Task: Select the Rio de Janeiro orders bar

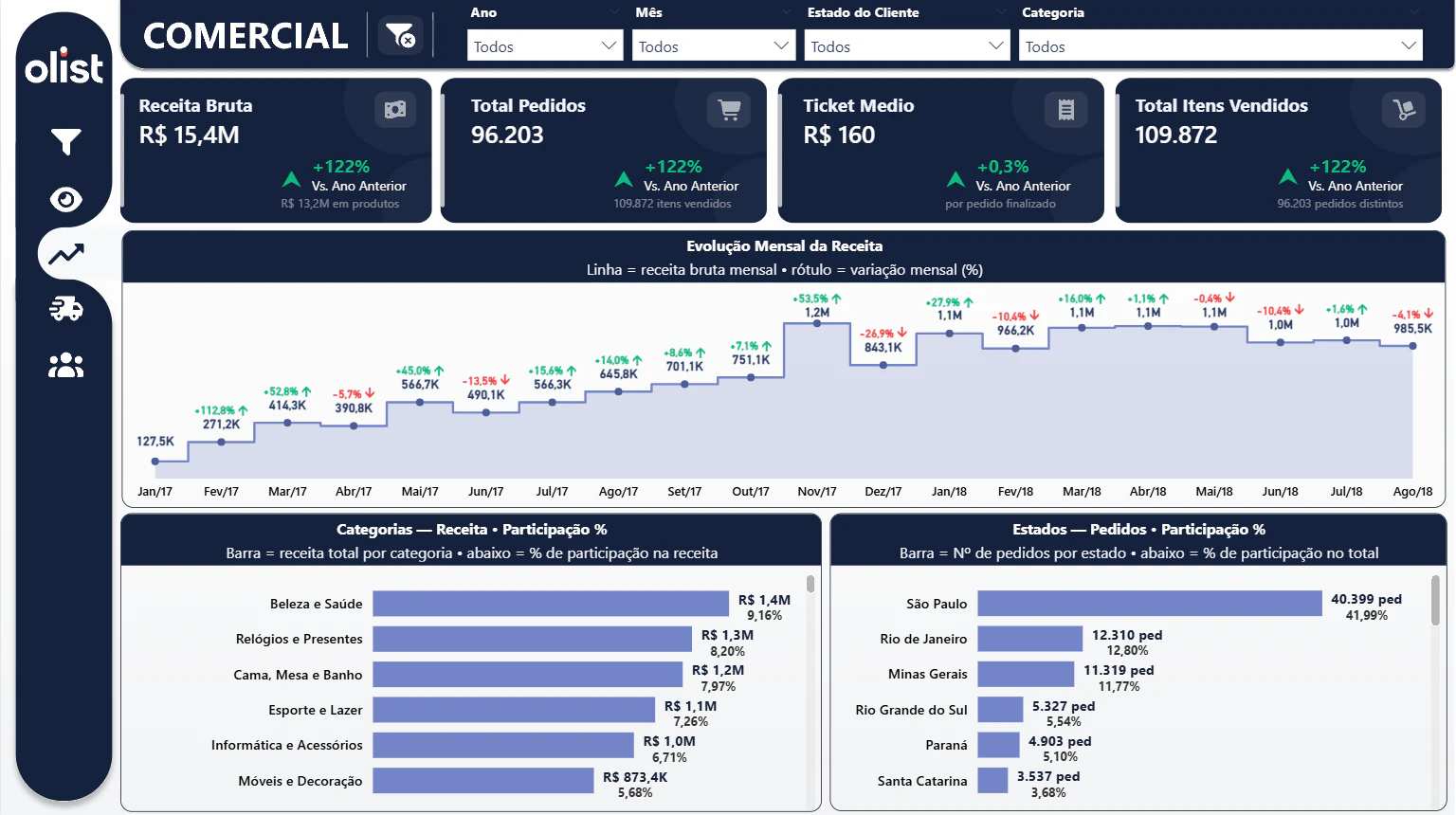Action: tap(1030, 639)
